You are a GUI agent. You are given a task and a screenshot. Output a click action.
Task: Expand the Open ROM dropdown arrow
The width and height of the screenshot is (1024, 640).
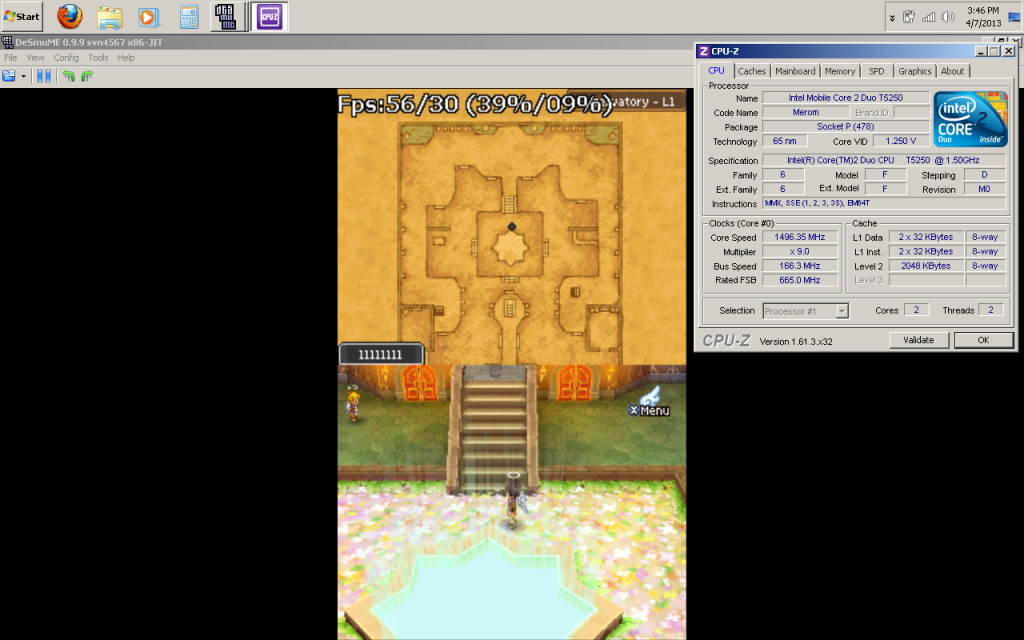coord(23,76)
